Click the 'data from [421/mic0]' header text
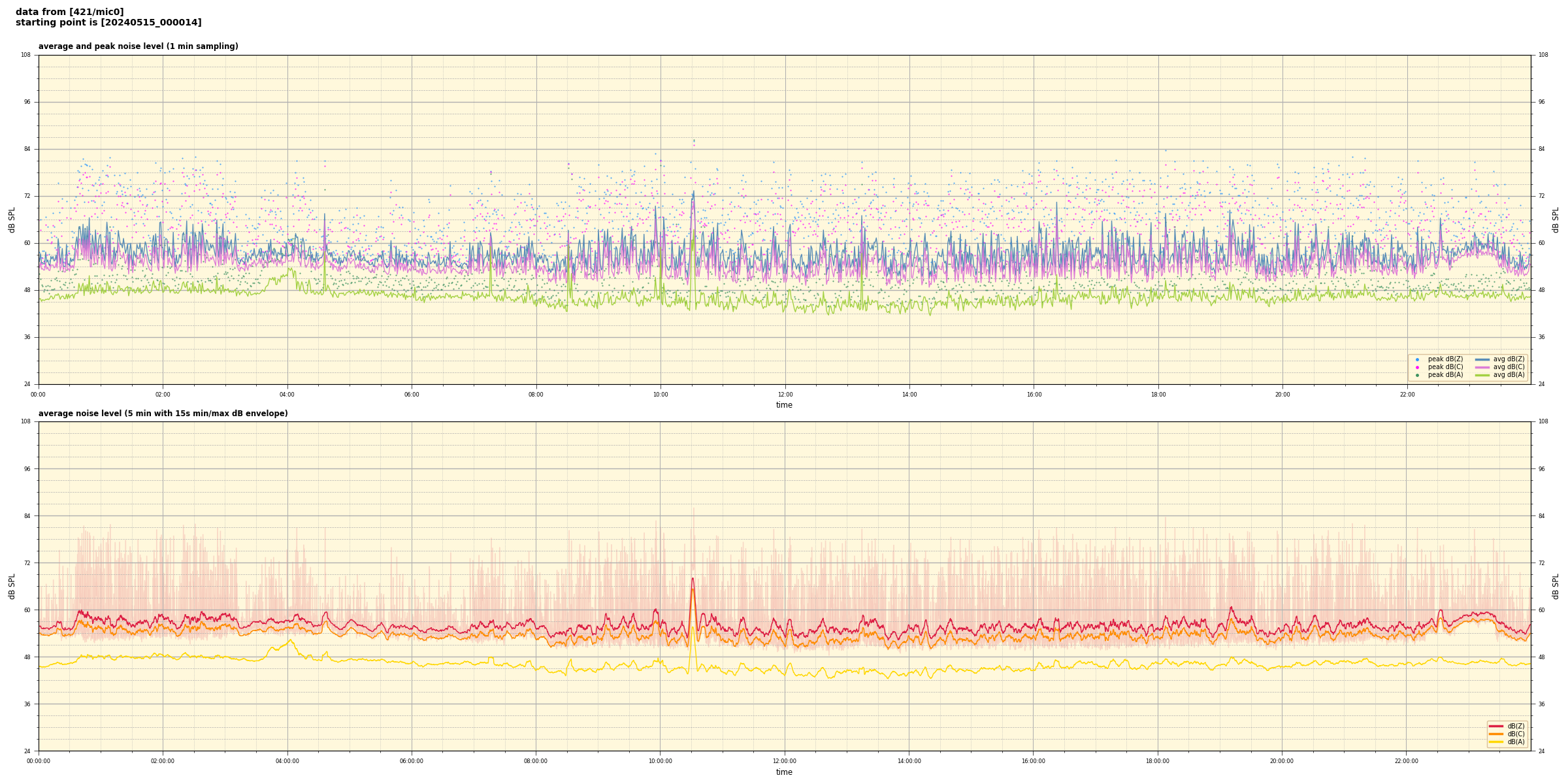 pos(69,12)
